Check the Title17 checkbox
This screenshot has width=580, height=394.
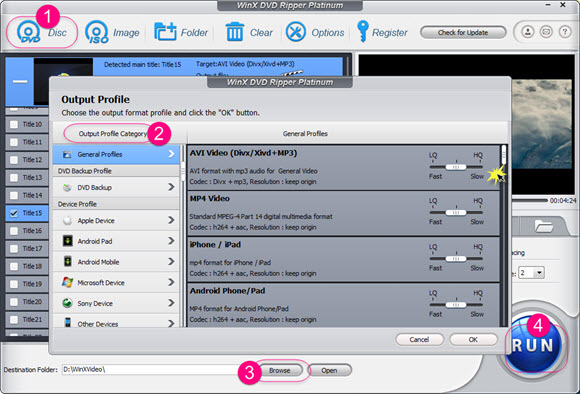pos(14,249)
